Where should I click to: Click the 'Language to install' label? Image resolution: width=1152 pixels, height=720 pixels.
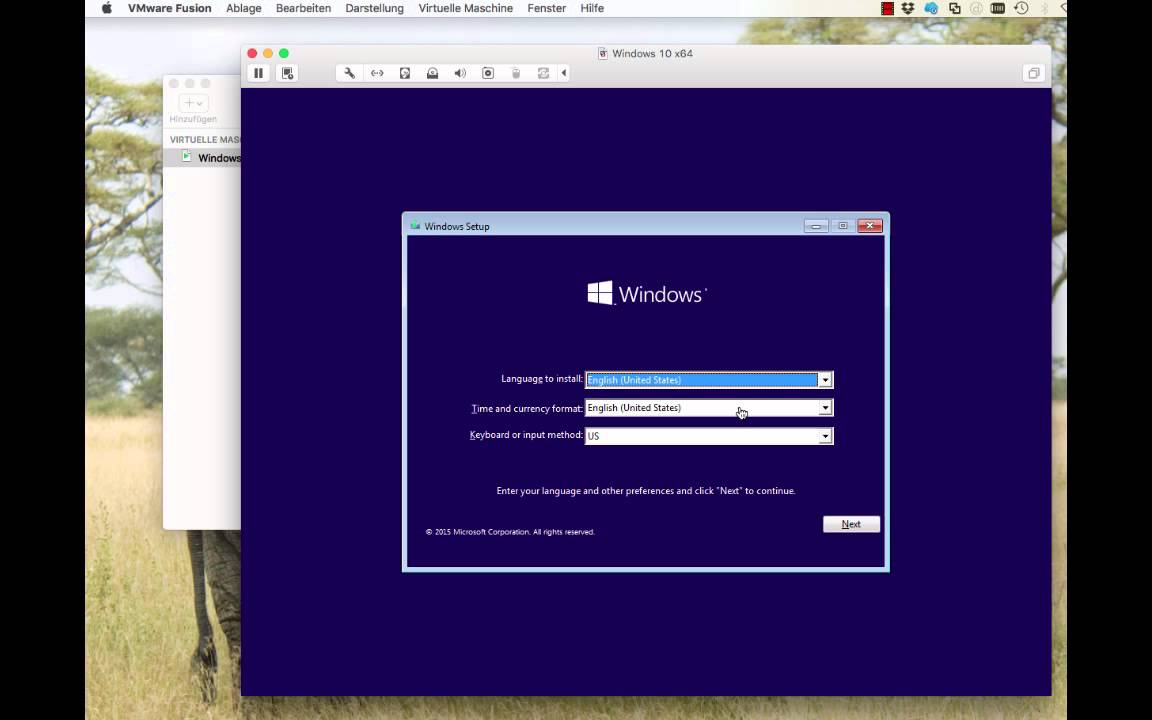pyautogui.click(x=541, y=379)
